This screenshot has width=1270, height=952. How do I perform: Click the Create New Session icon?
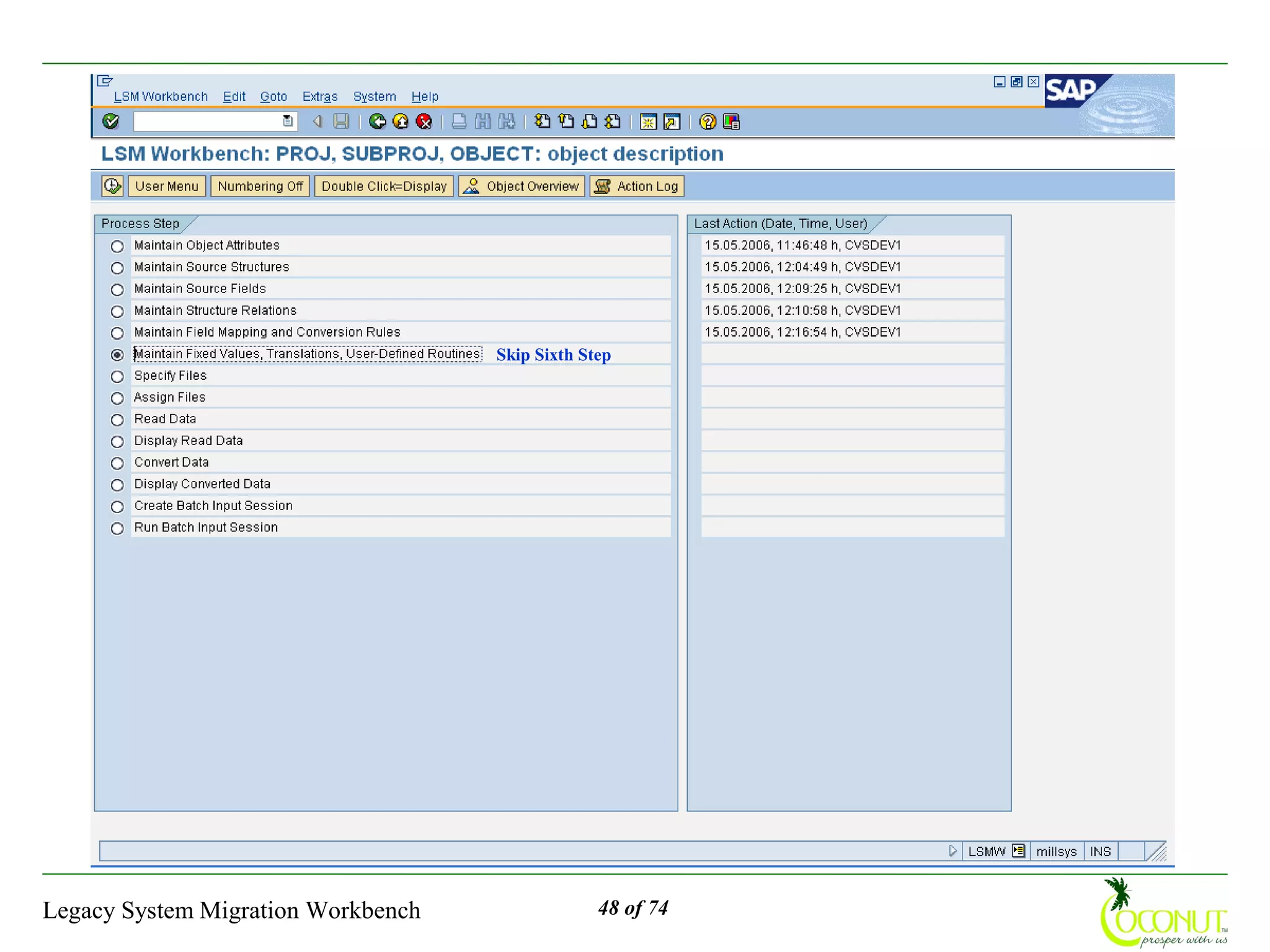click(x=649, y=121)
